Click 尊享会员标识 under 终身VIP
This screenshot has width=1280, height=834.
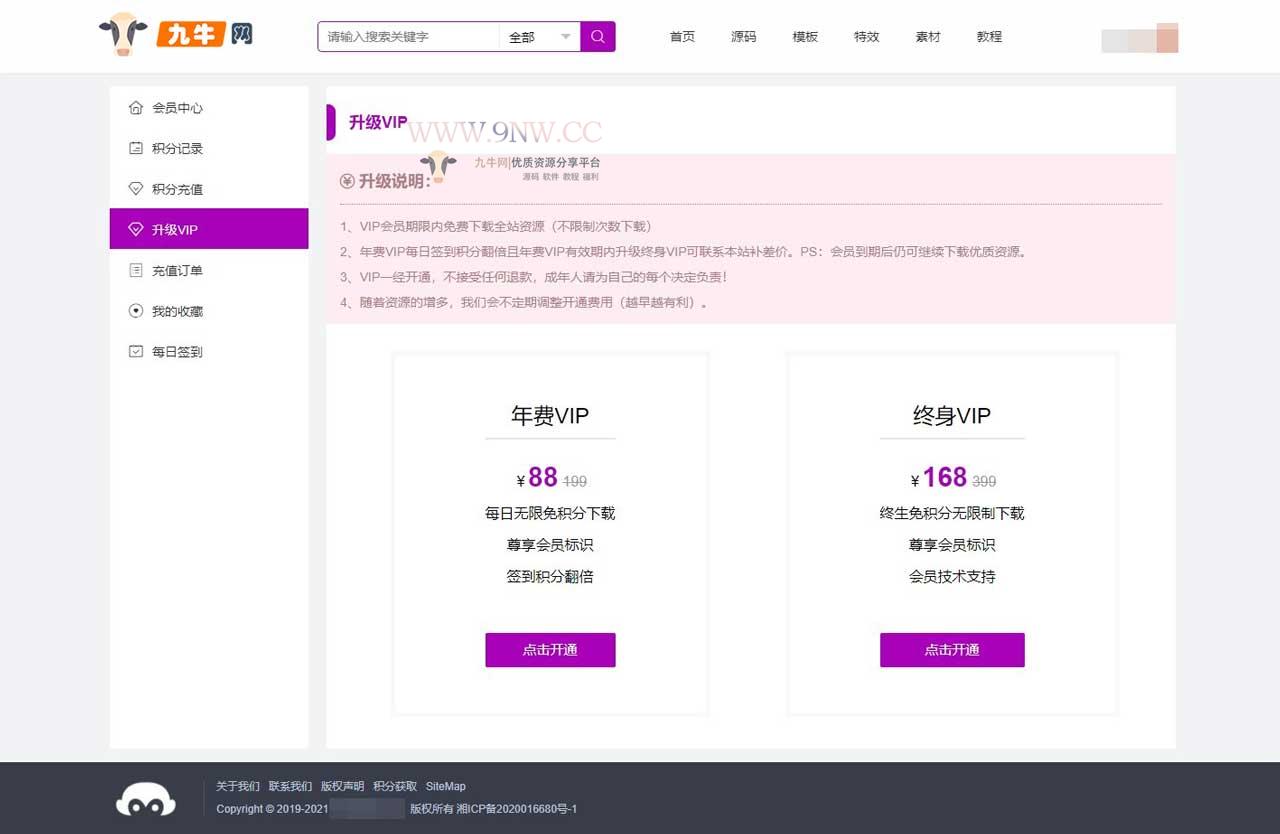tap(952, 545)
